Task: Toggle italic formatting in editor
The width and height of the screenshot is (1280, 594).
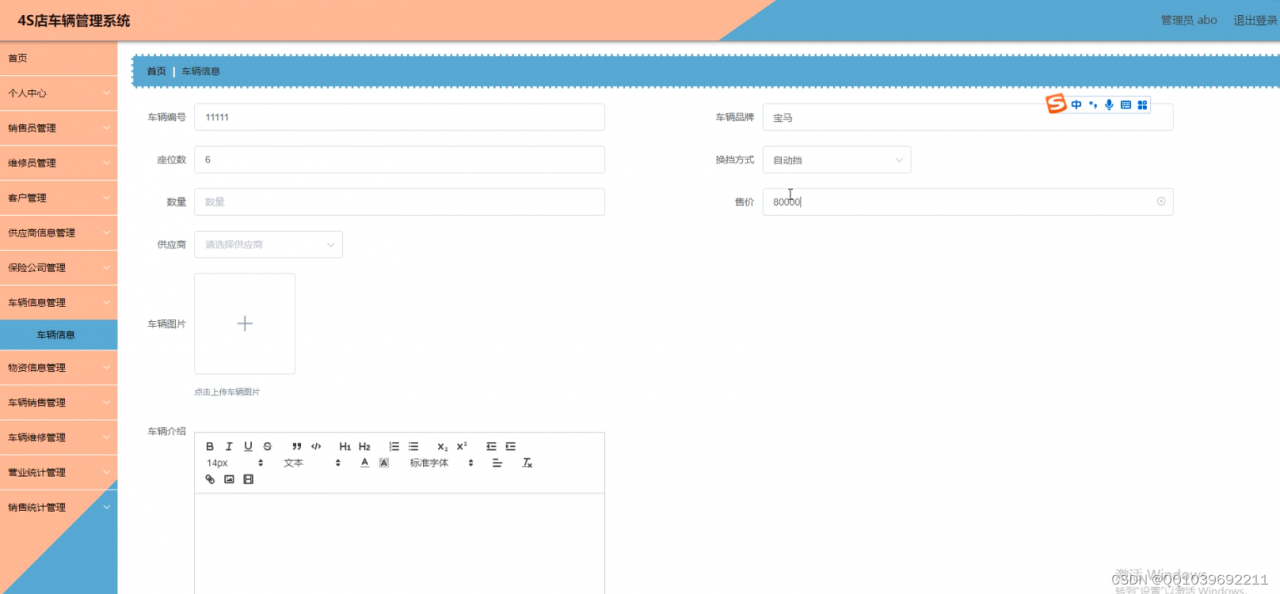Action: (229, 446)
